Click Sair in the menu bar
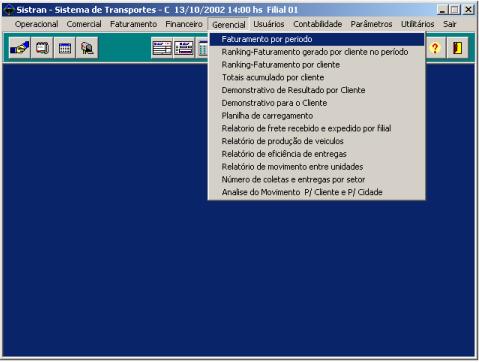Image resolution: width=479 pixels, height=362 pixels. click(449, 24)
